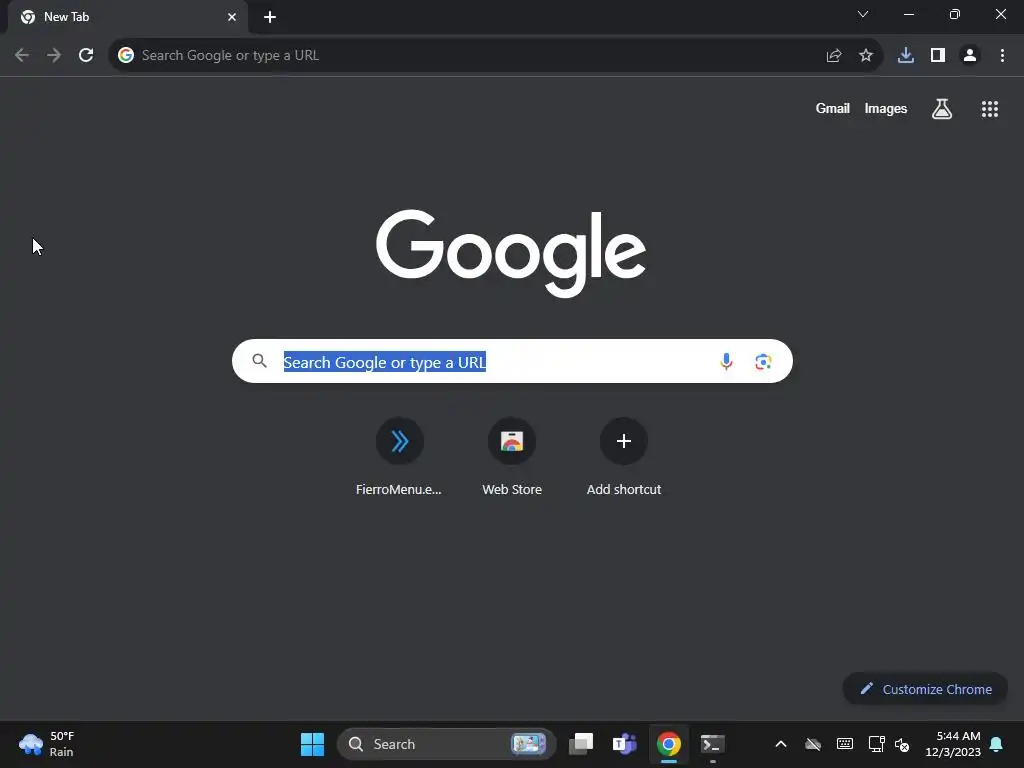Click the Google search box
This screenshot has width=1024, height=768.
click(x=512, y=361)
